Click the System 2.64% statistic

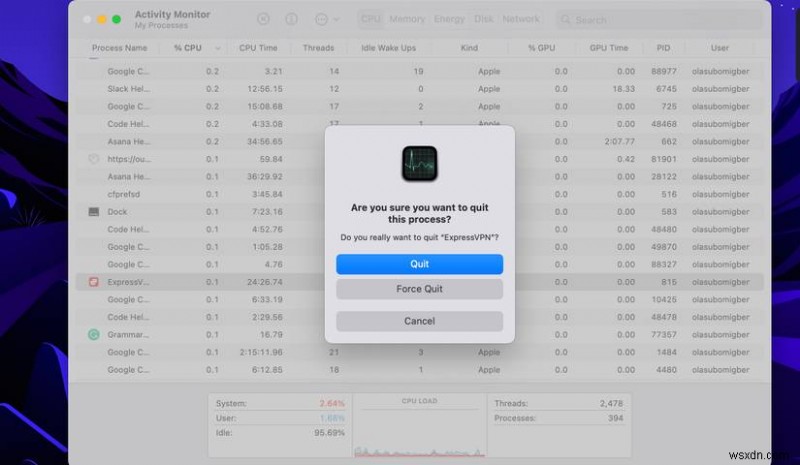point(280,403)
